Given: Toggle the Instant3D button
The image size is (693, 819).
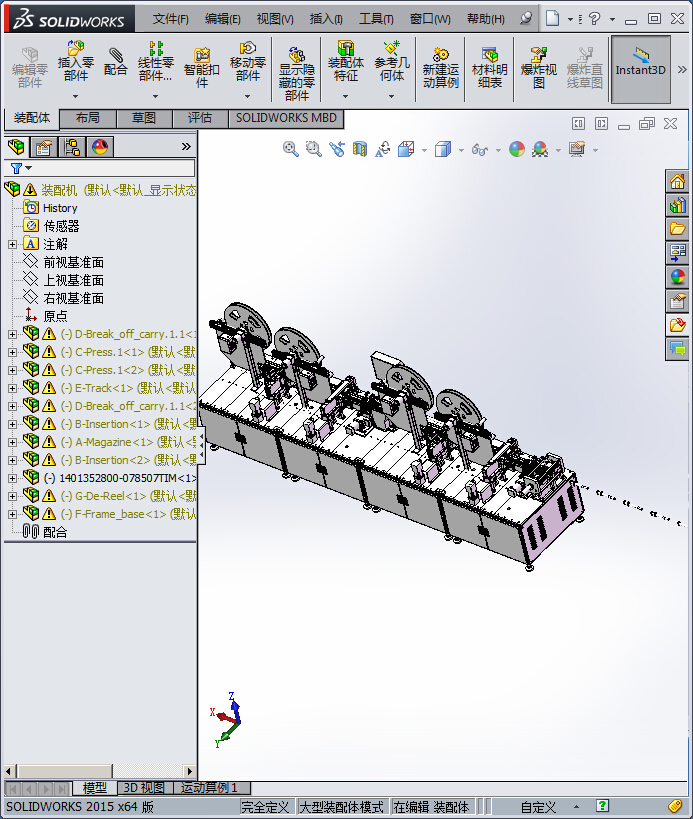Looking at the screenshot, I should [641, 69].
